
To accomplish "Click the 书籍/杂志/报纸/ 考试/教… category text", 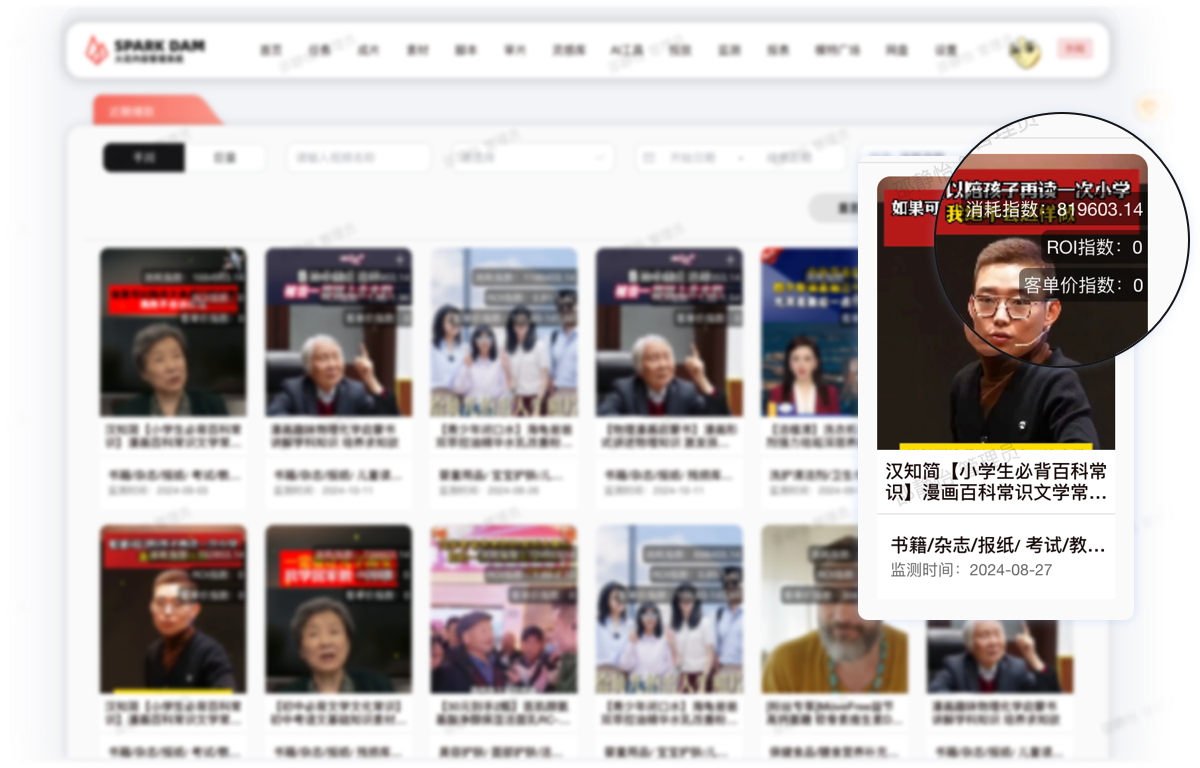I will tap(997, 545).
